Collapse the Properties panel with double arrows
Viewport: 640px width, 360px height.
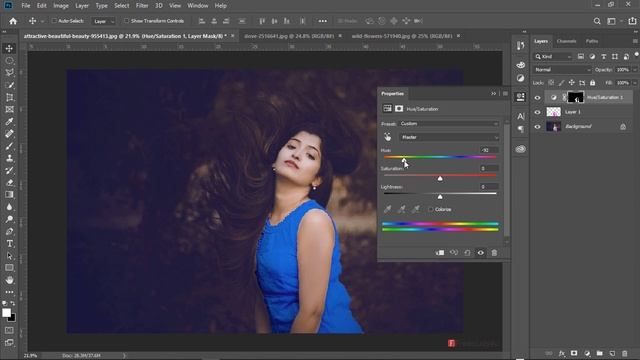pyautogui.click(x=493, y=93)
